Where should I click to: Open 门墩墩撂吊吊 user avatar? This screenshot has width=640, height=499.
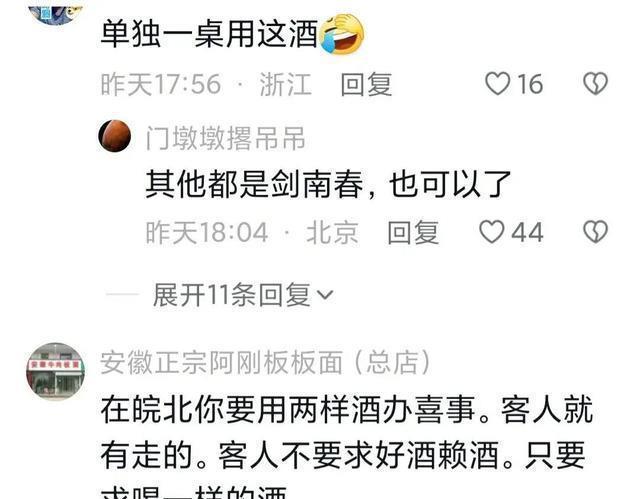[115, 136]
